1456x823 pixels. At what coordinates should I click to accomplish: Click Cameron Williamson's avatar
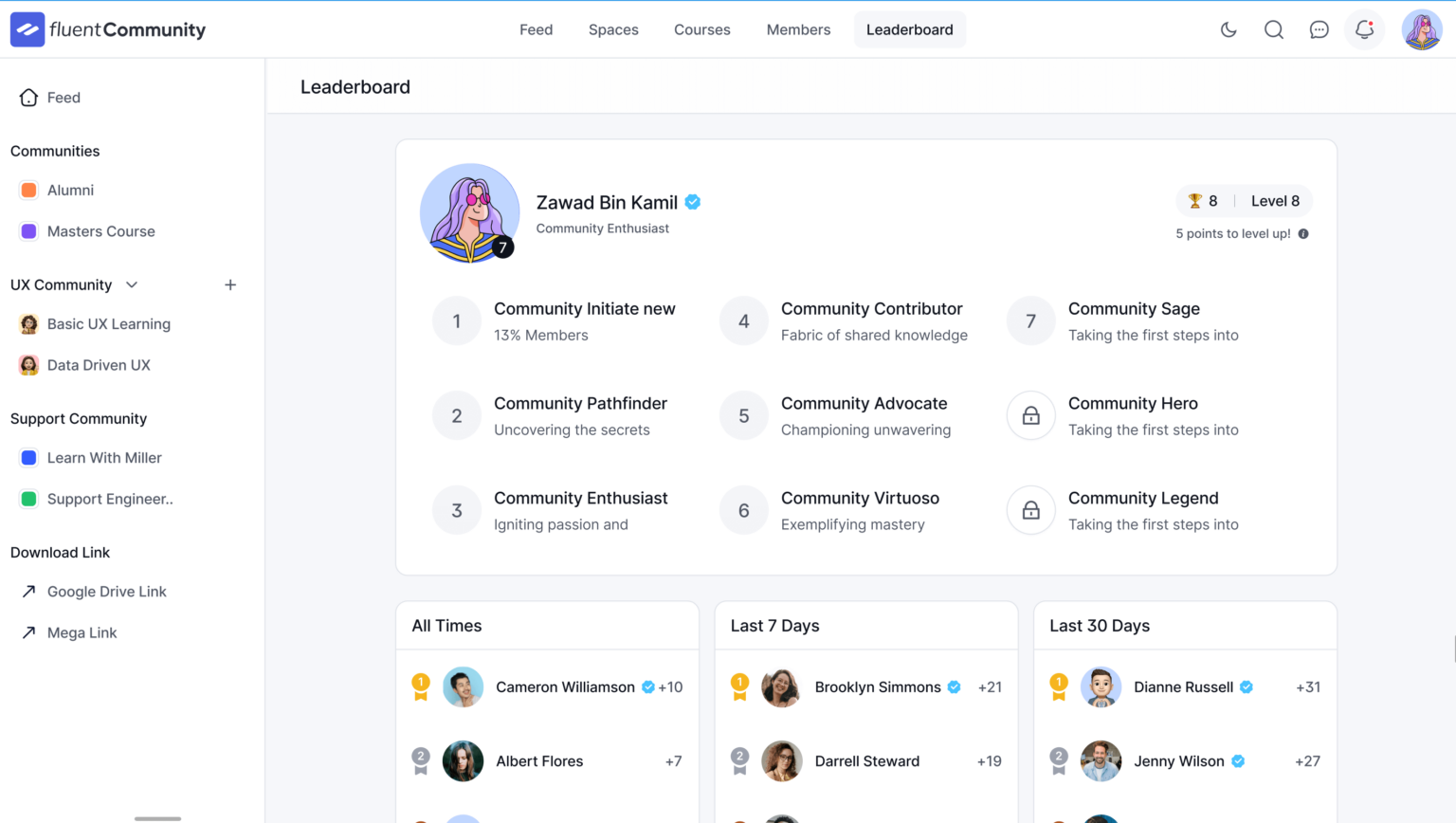pyautogui.click(x=463, y=686)
